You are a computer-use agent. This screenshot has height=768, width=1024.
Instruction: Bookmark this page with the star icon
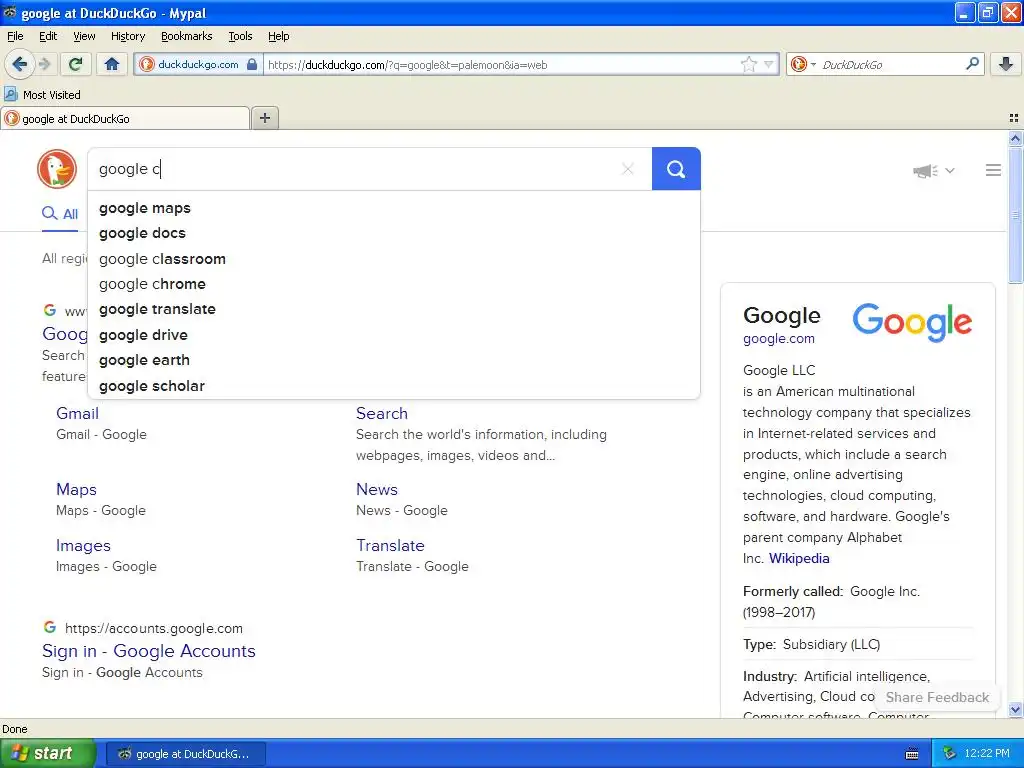(748, 64)
